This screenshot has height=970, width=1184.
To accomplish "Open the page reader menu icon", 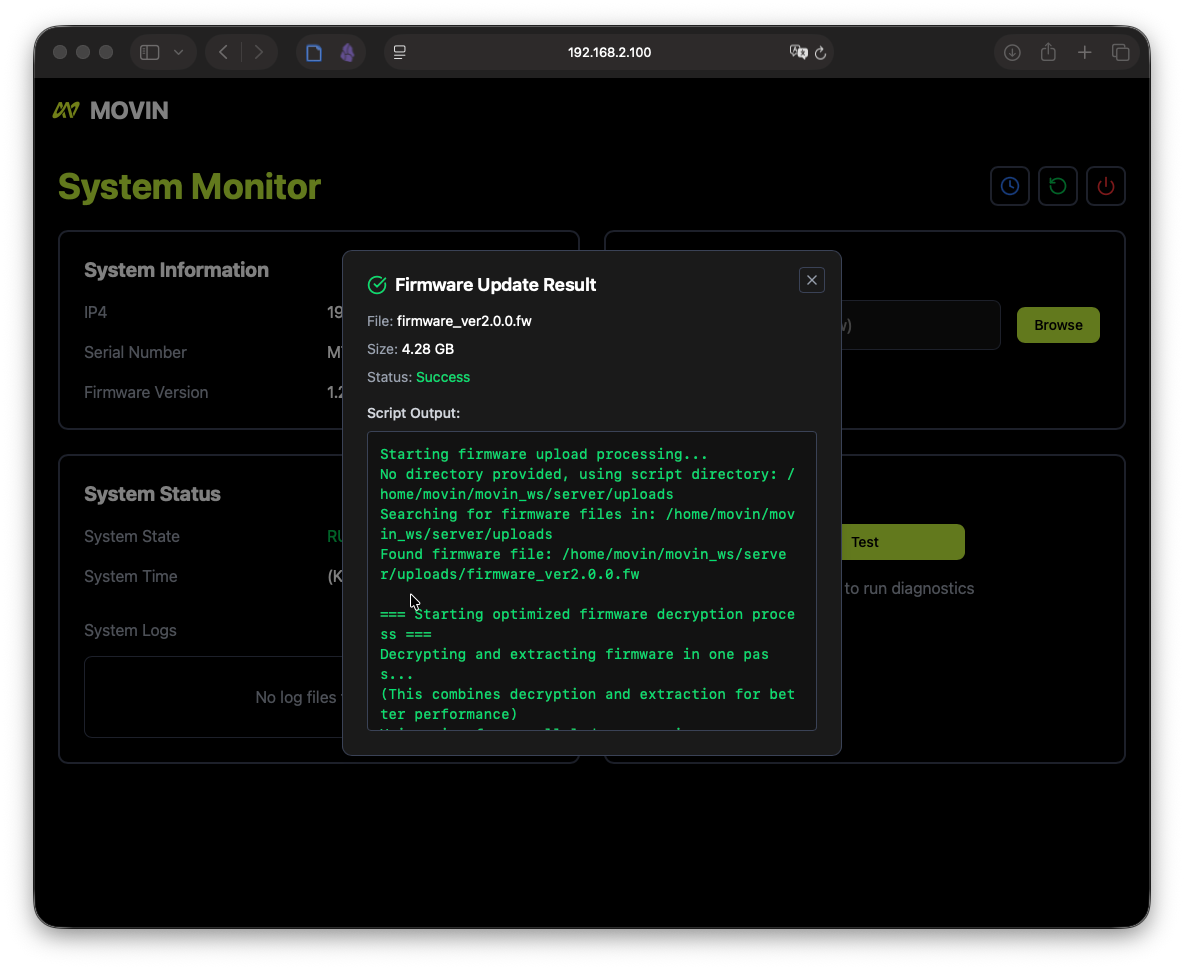I will [400, 53].
